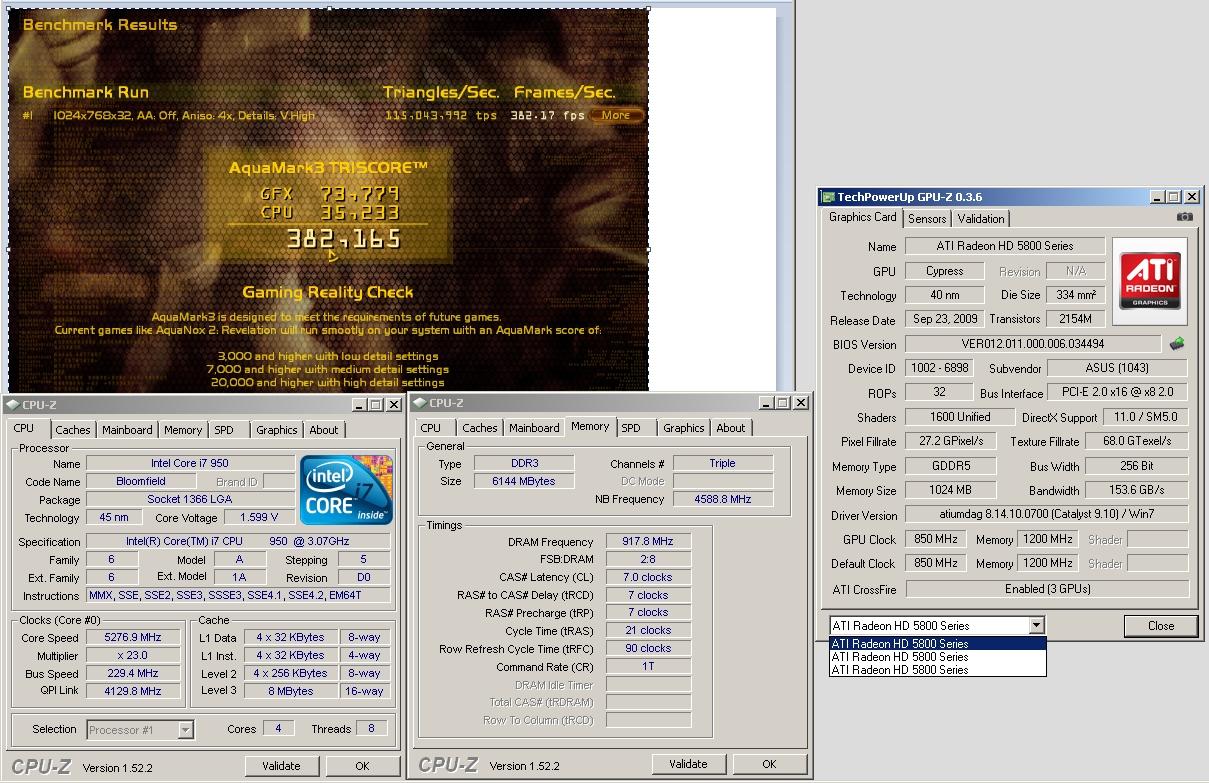Open Graphics tab in left CPU-Z window

(x=277, y=430)
